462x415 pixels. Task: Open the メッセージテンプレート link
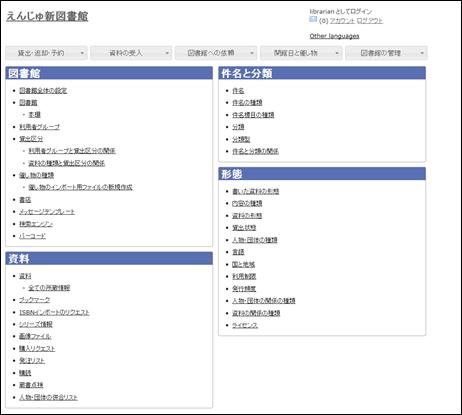(47, 212)
